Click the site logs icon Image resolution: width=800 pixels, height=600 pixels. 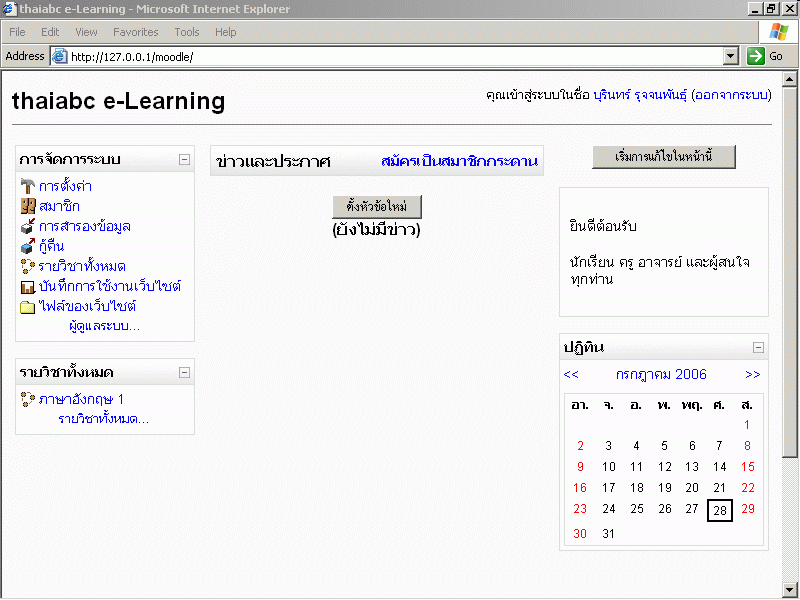(28, 286)
